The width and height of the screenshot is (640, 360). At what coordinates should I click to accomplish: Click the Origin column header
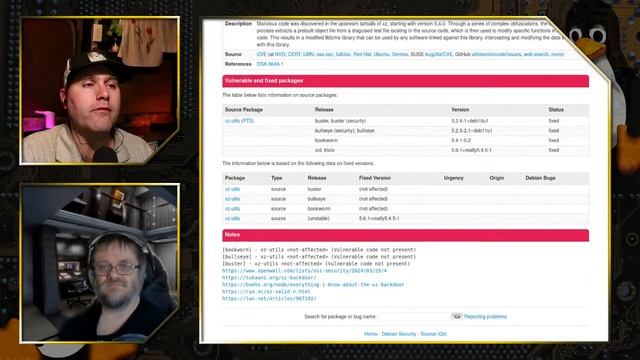(497, 178)
